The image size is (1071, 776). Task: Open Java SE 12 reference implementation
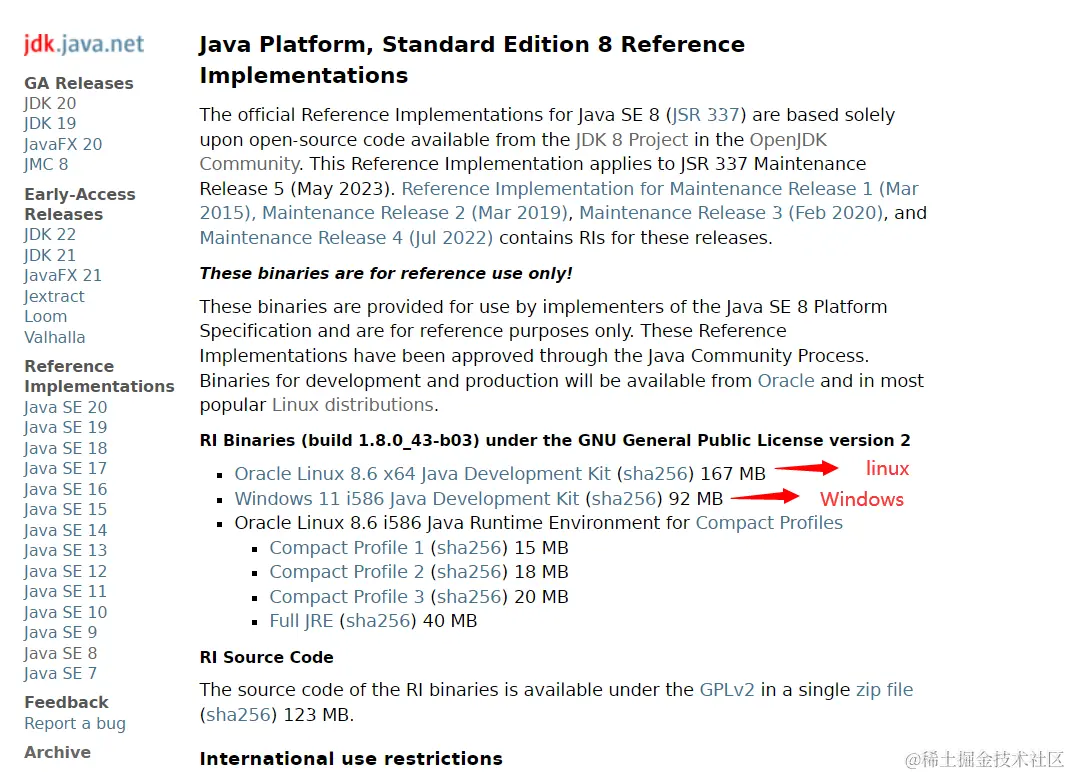(x=66, y=571)
